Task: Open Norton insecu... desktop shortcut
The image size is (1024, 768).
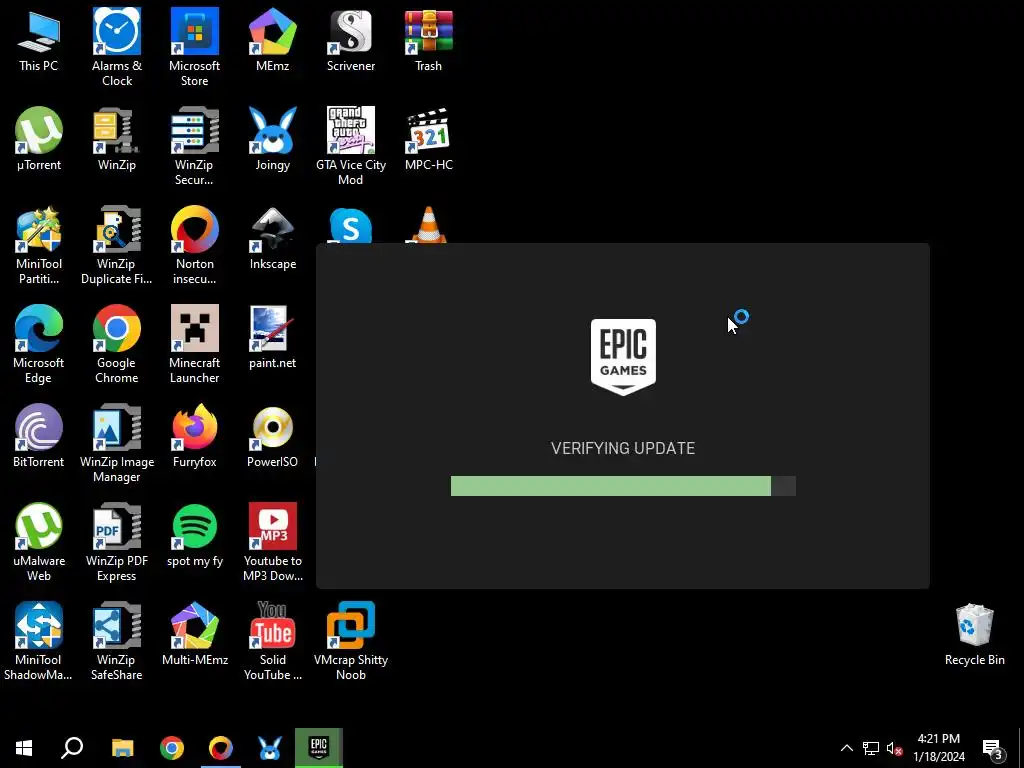Action: pos(195,246)
